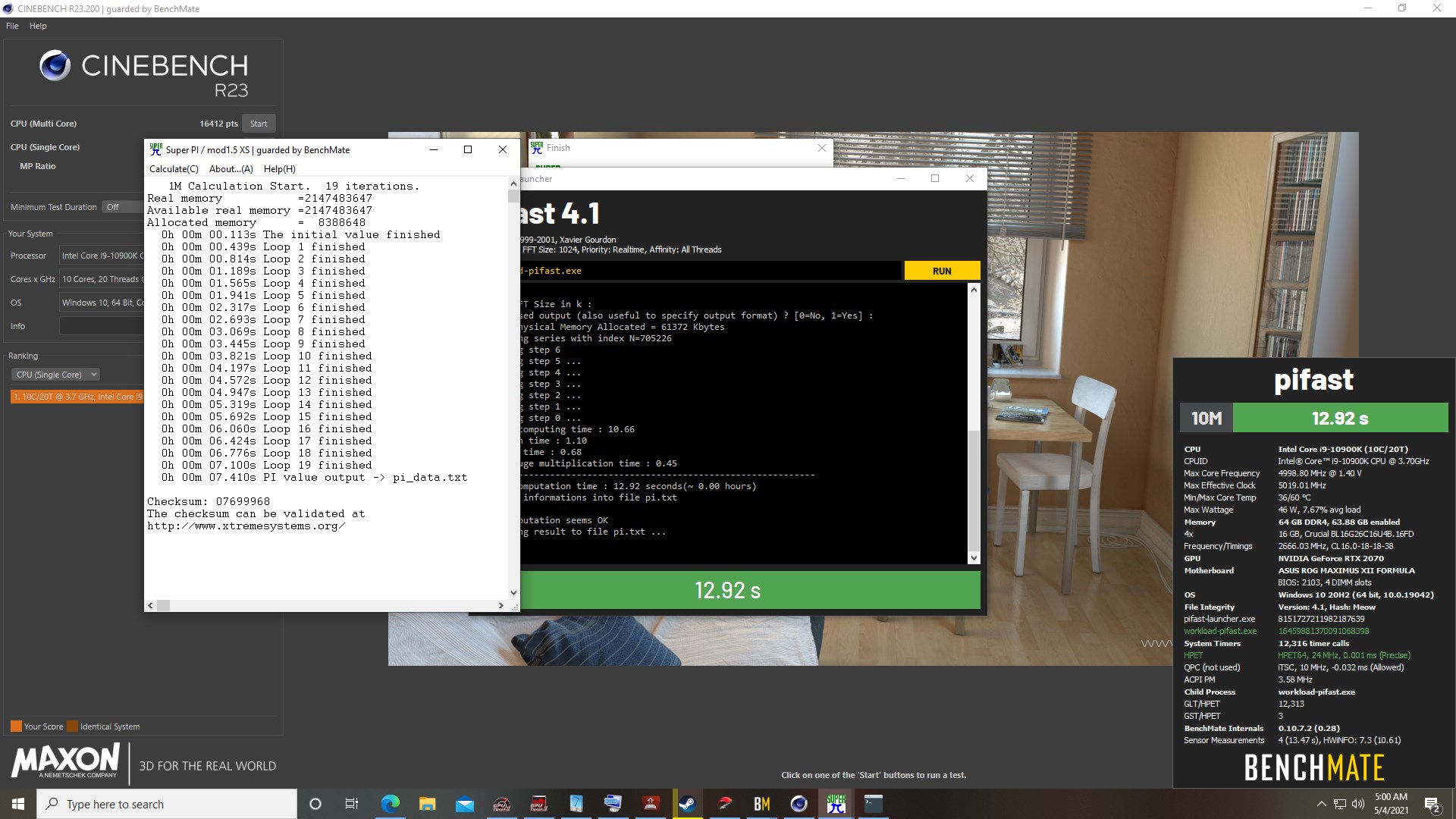Open the notification center with 2 alerts
Viewport: 1456px width, 819px height.
click(x=1432, y=804)
